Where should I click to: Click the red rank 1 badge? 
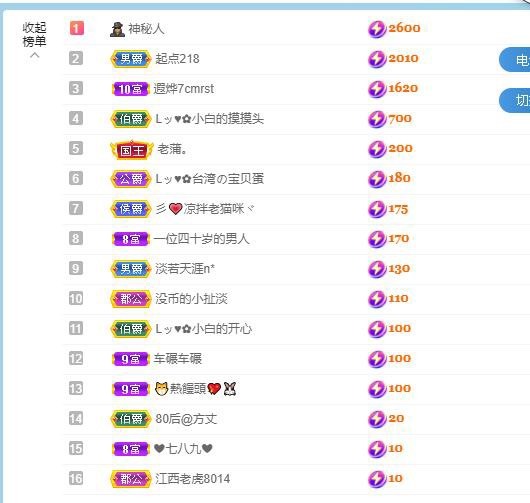[x=77, y=28]
